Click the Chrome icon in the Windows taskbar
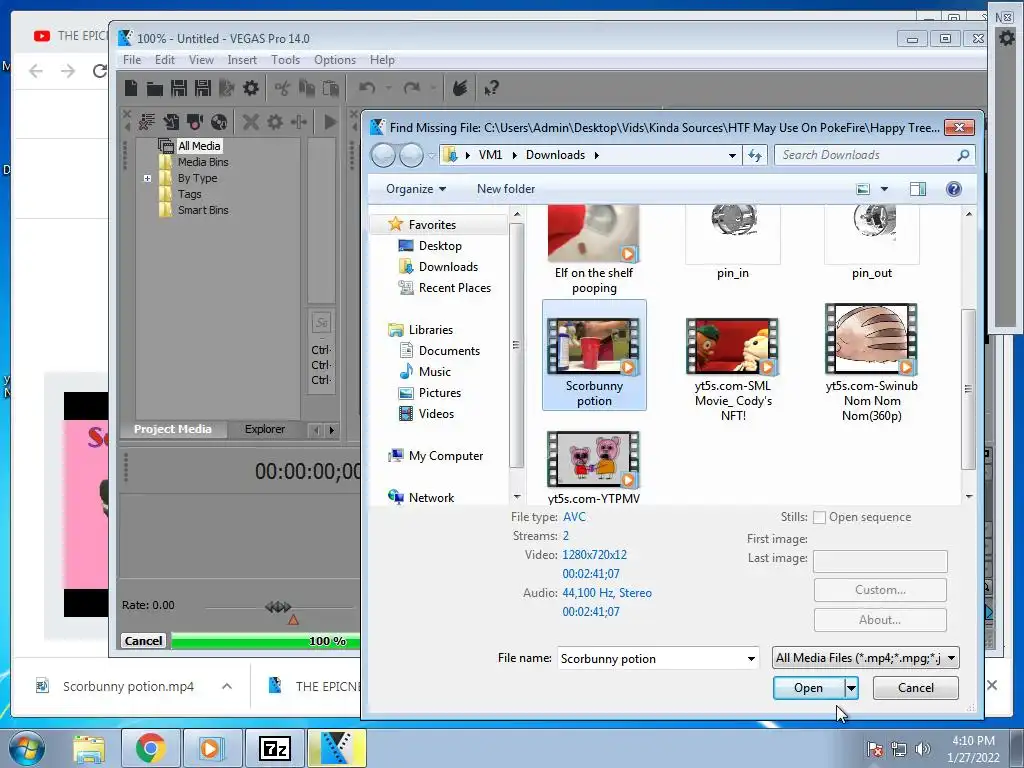 (150, 748)
